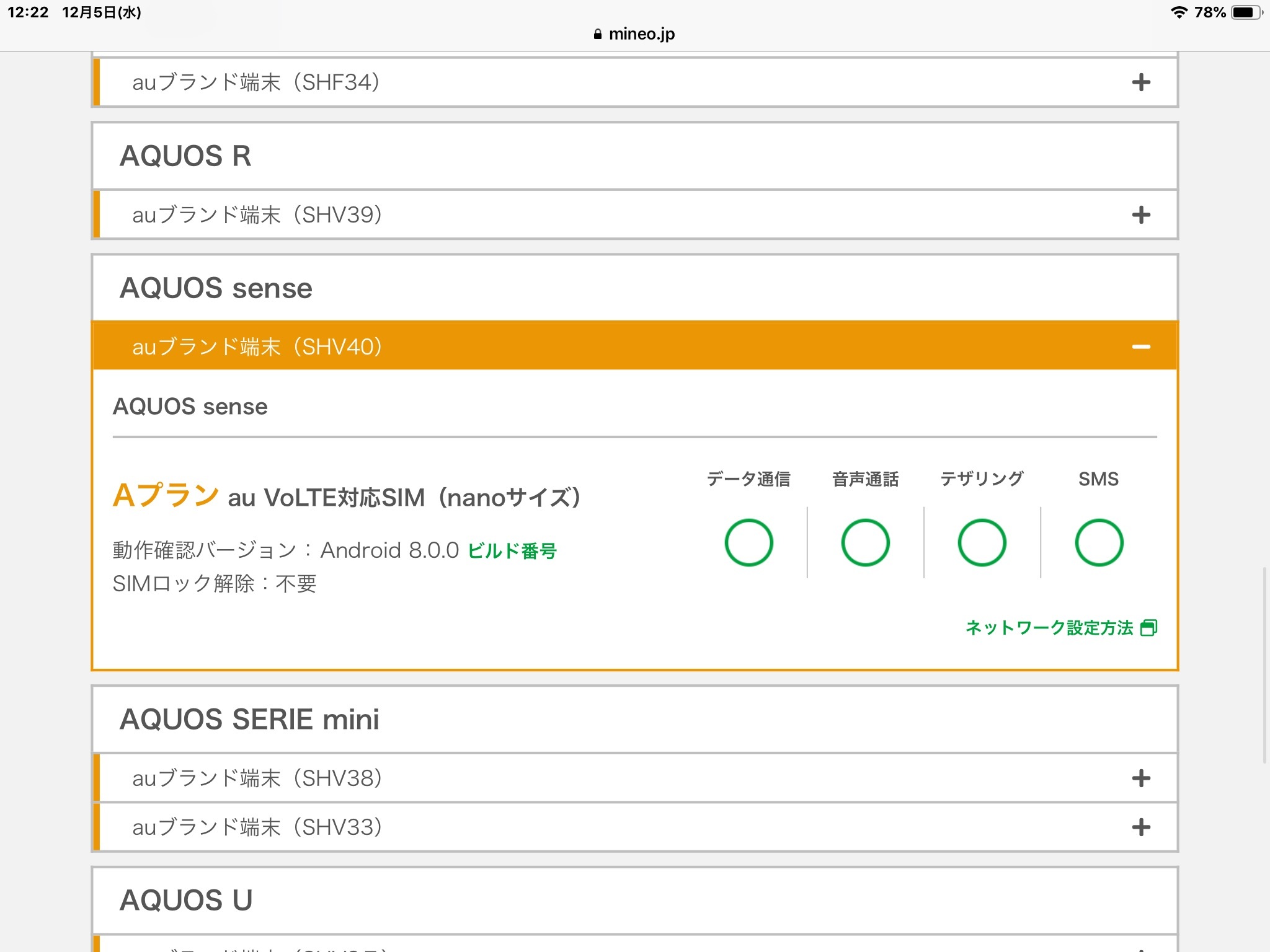Click the plus icon beside SHV33

click(1140, 827)
